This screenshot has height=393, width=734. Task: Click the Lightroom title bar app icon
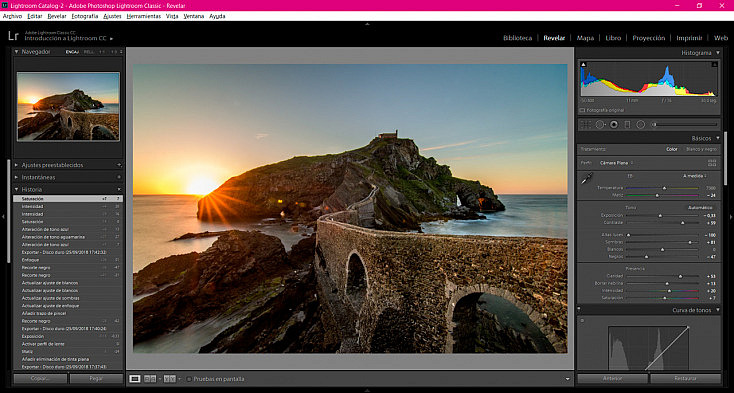(5, 6)
